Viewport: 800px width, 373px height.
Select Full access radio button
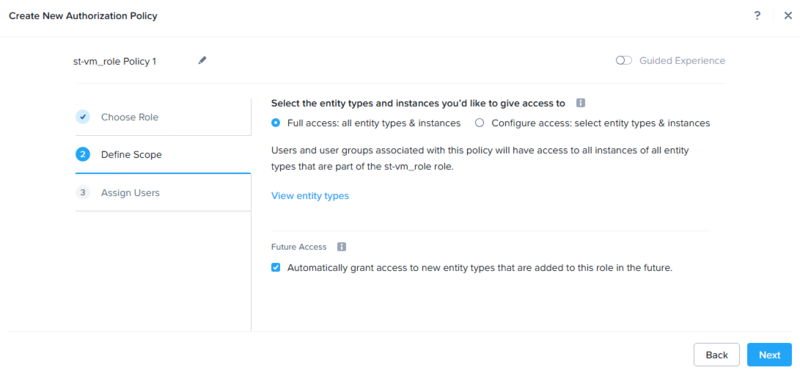point(276,123)
